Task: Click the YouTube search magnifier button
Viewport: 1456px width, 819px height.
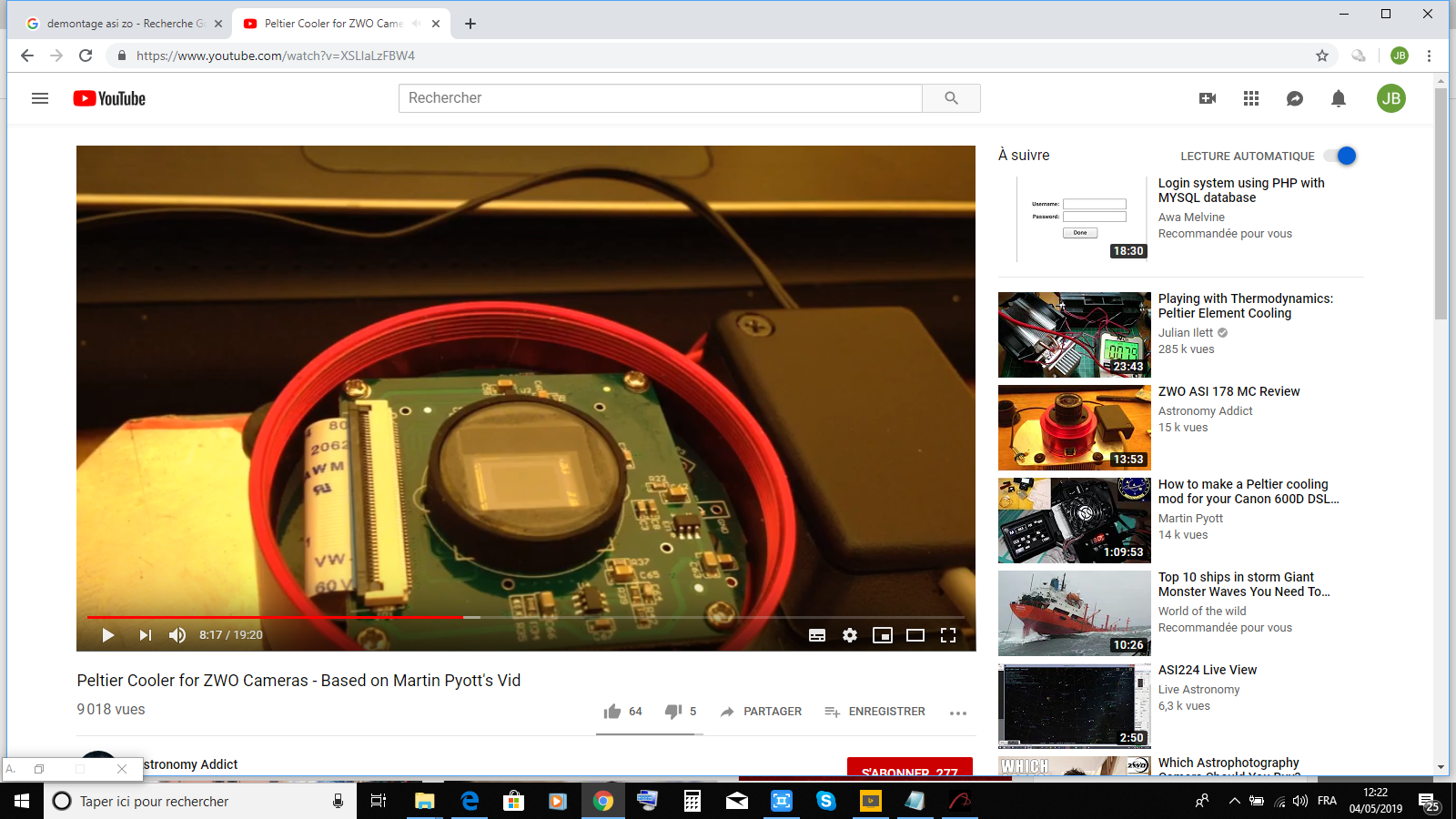Action: [x=951, y=98]
